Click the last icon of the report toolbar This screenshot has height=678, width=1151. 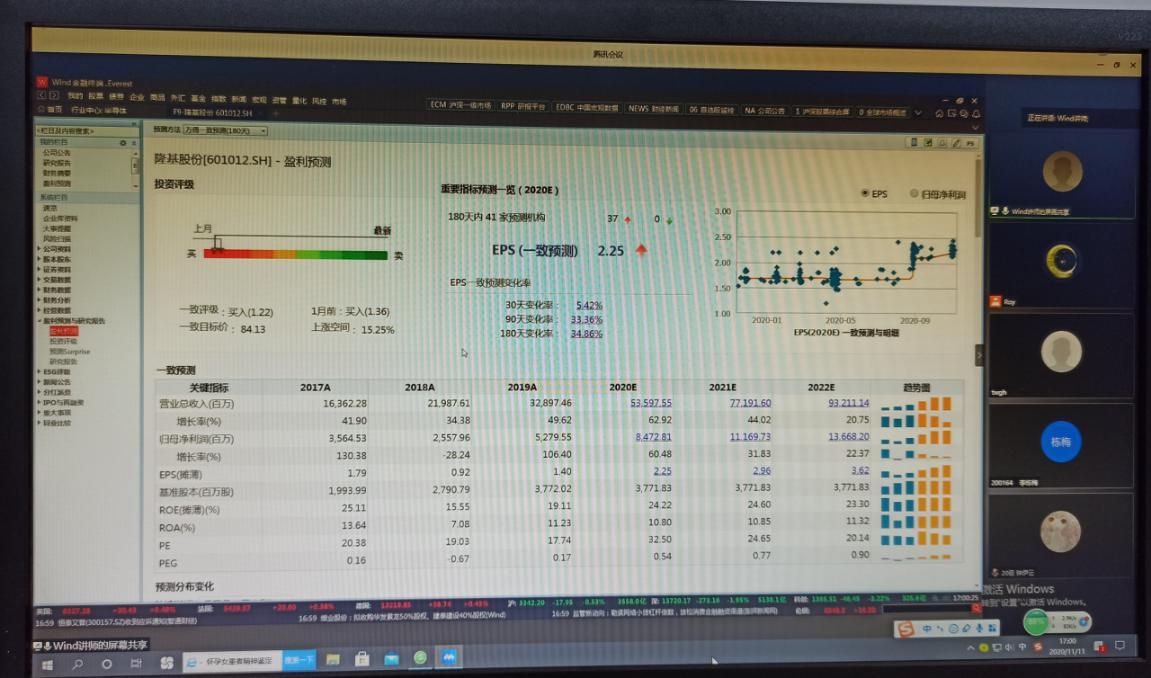tap(970, 143)
